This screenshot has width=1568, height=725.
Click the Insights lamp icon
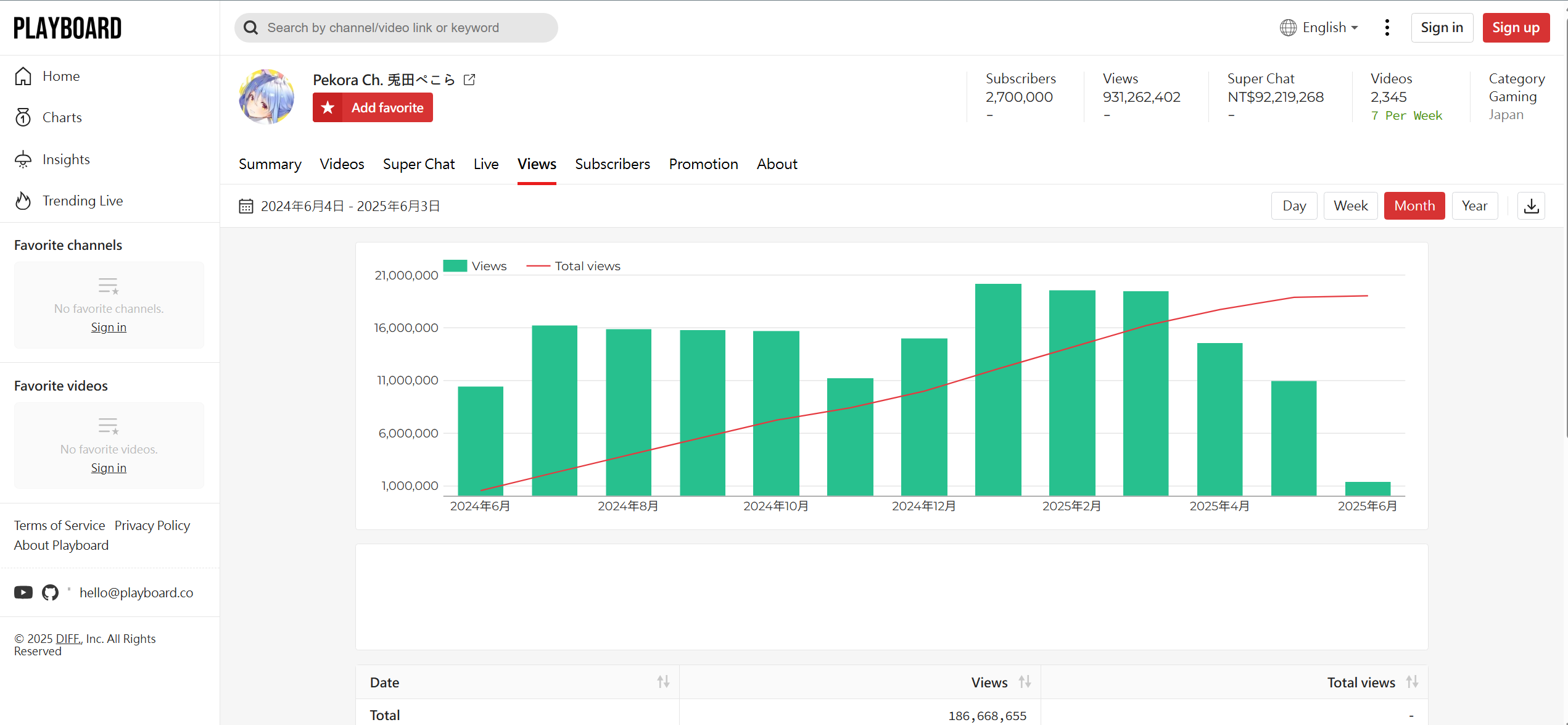pyautogui.click(x=23, y=159)
